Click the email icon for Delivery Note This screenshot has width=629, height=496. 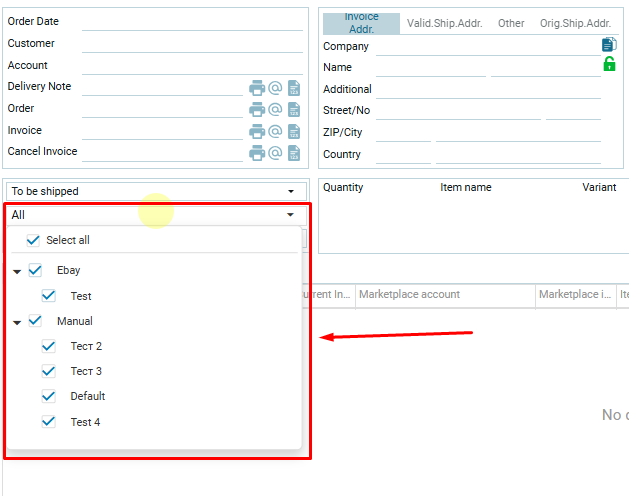(275, 88)
